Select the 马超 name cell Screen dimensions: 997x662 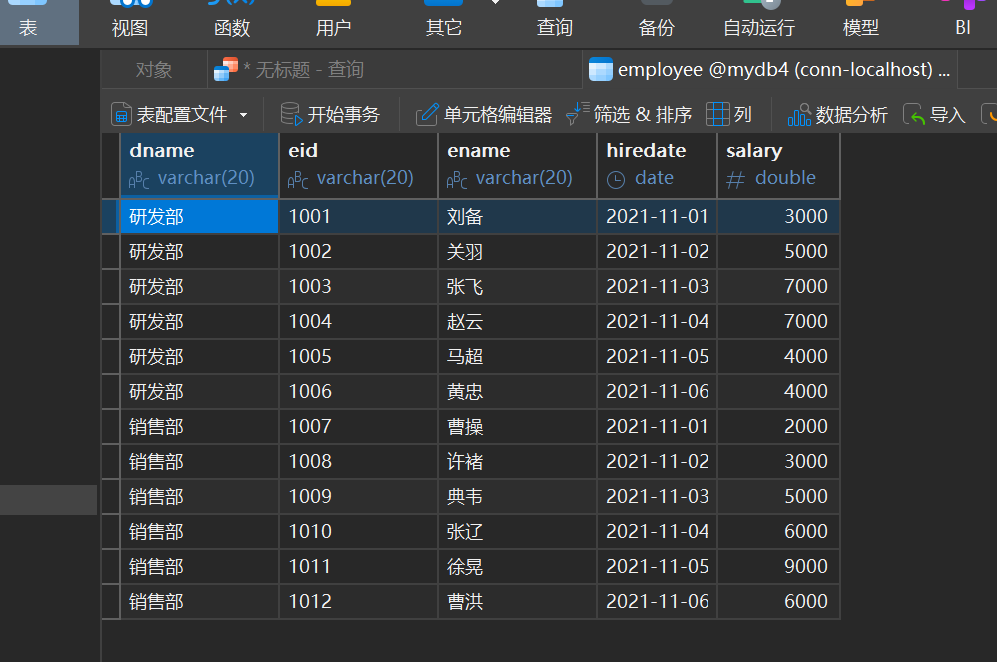(x=517, y=356)
